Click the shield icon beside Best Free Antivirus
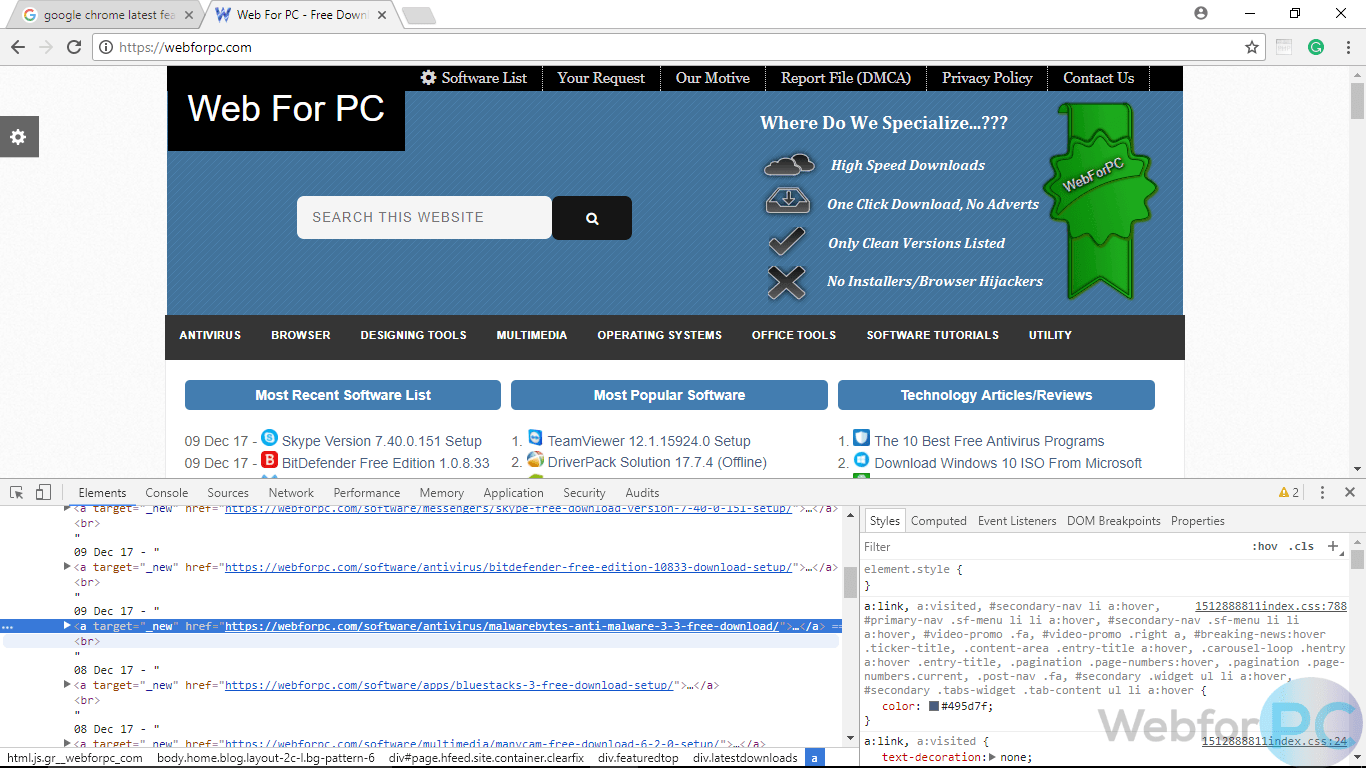This screenshot has height=768, width=1366. (x=861, y=438)
